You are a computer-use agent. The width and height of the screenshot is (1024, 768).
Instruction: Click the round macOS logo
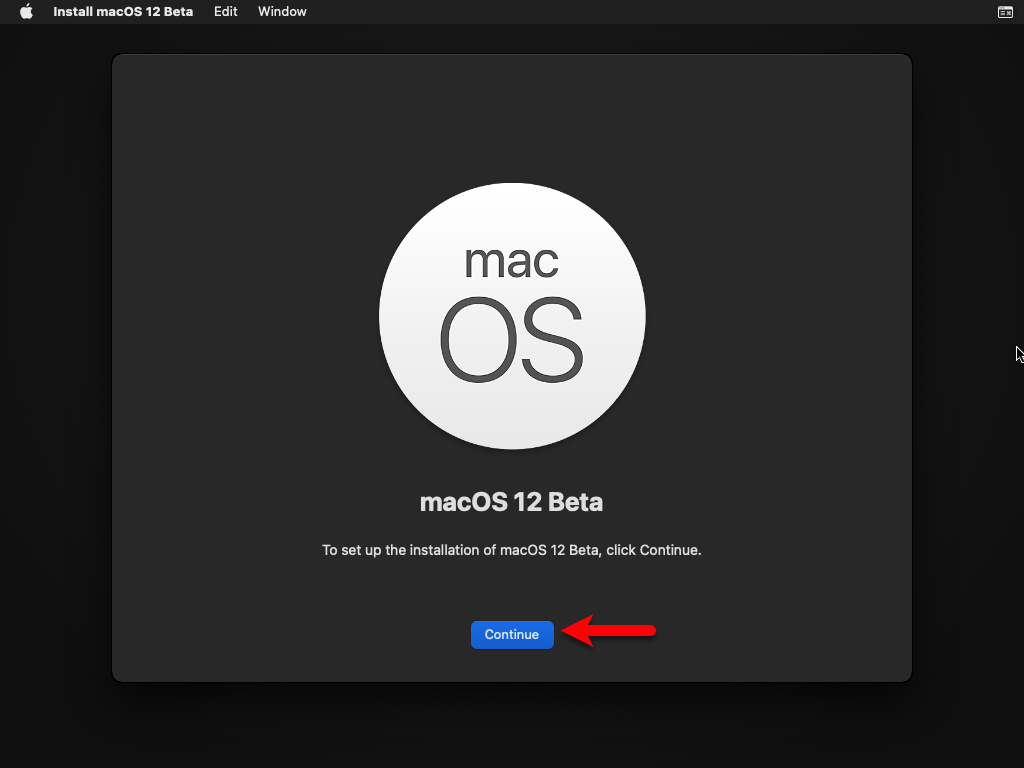[x=512, y=316]
